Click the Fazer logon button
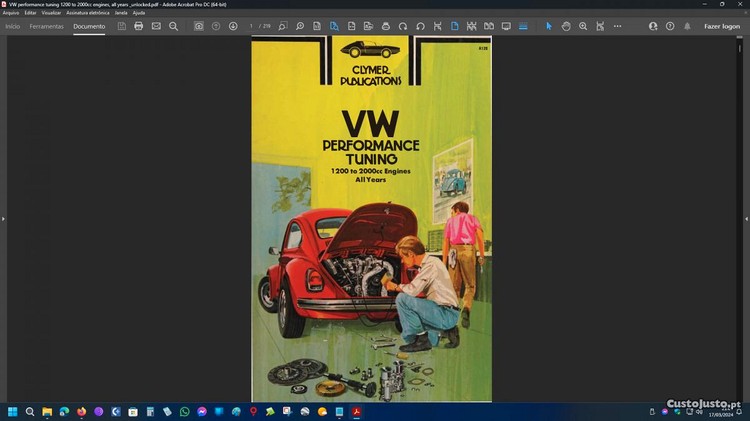 pos(722,26)
